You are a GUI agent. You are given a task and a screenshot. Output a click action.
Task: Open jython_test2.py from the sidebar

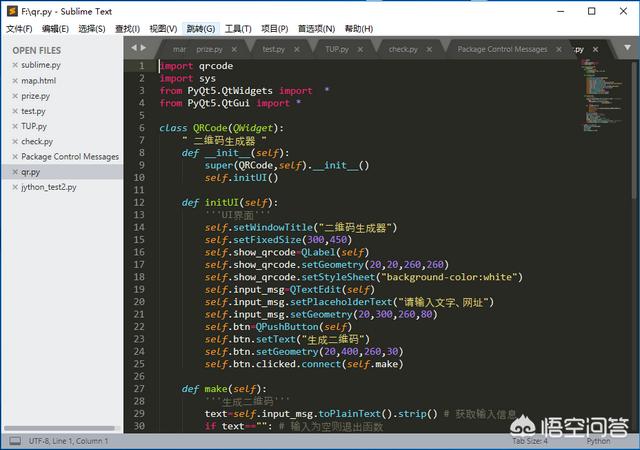[49, 187]
